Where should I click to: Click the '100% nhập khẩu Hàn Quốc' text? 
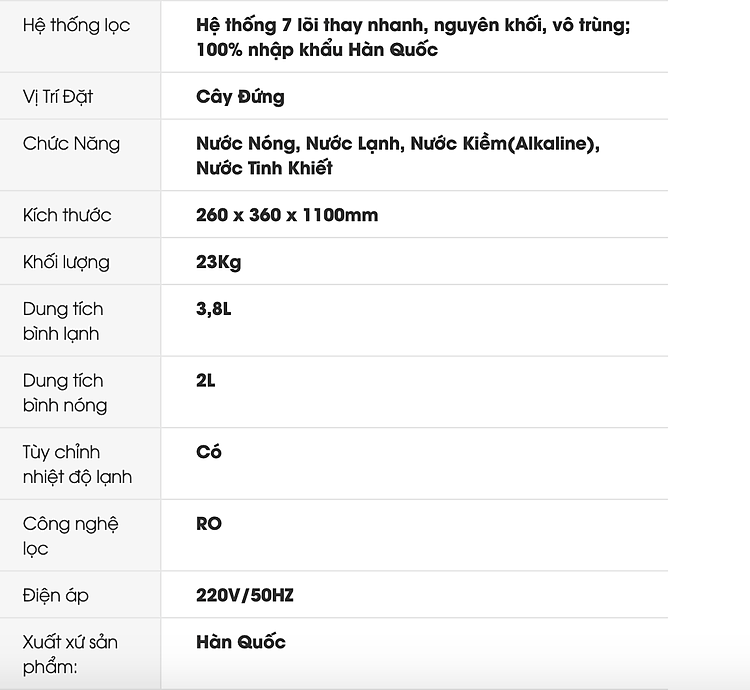[x=317, y=49]
